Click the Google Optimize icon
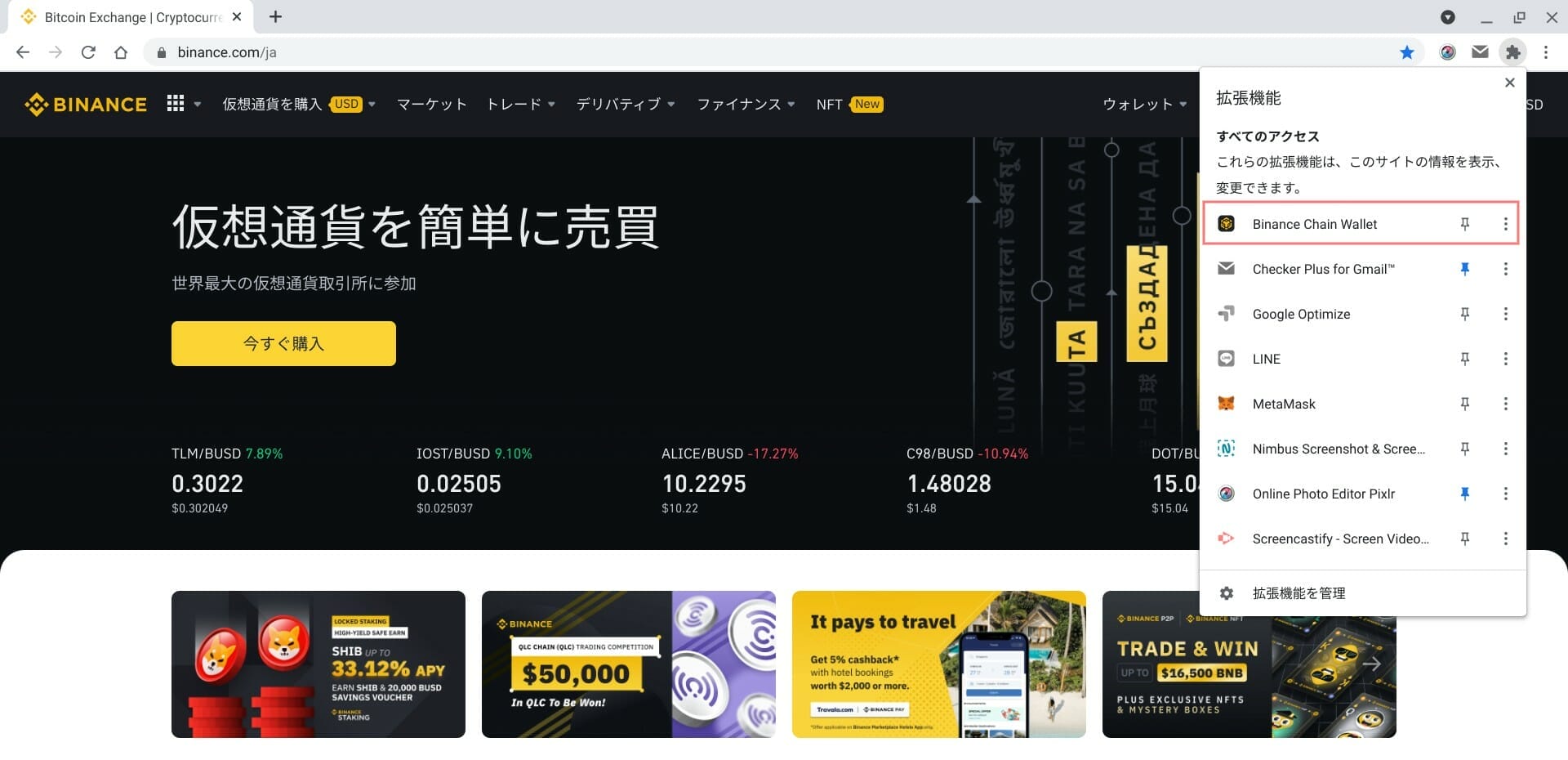The width and height of the screenshot is (1568, 760). [x=1226, y=314]
